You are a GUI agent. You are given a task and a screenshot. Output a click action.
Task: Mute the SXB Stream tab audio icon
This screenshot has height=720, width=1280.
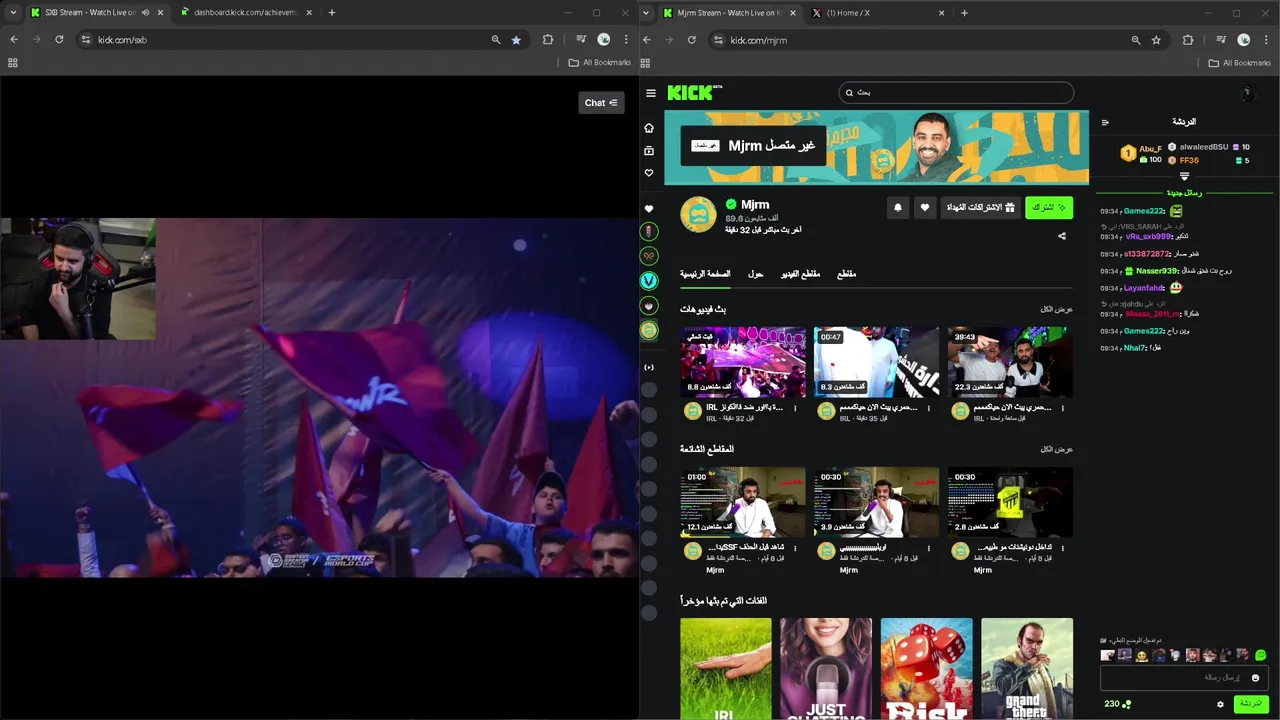pyautogui.click(x=146, y=13)
